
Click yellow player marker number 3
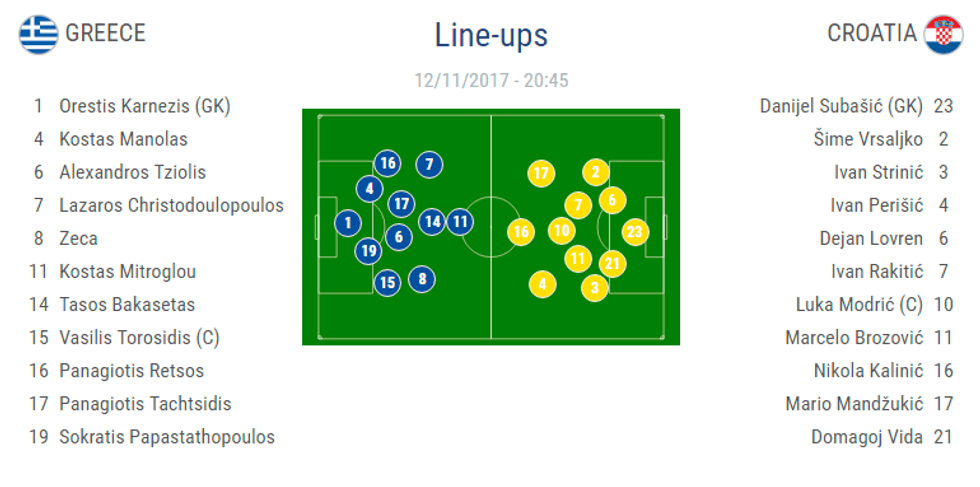point(595,288)
